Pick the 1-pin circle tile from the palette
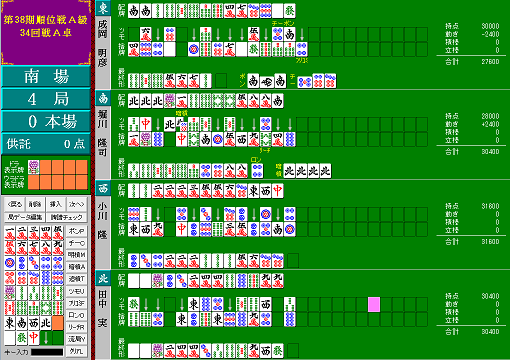Viewport: 510px width, 360px height. 10,263
